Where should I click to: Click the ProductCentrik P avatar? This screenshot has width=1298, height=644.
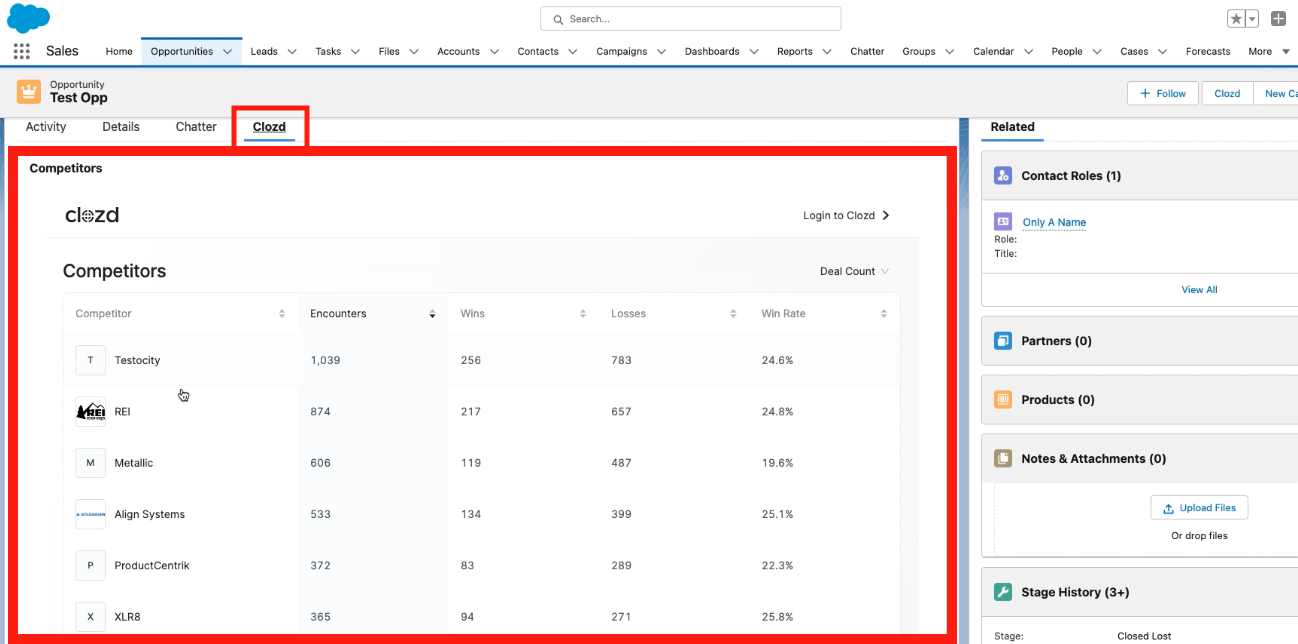pyautogui.click(x=90, y=565)
